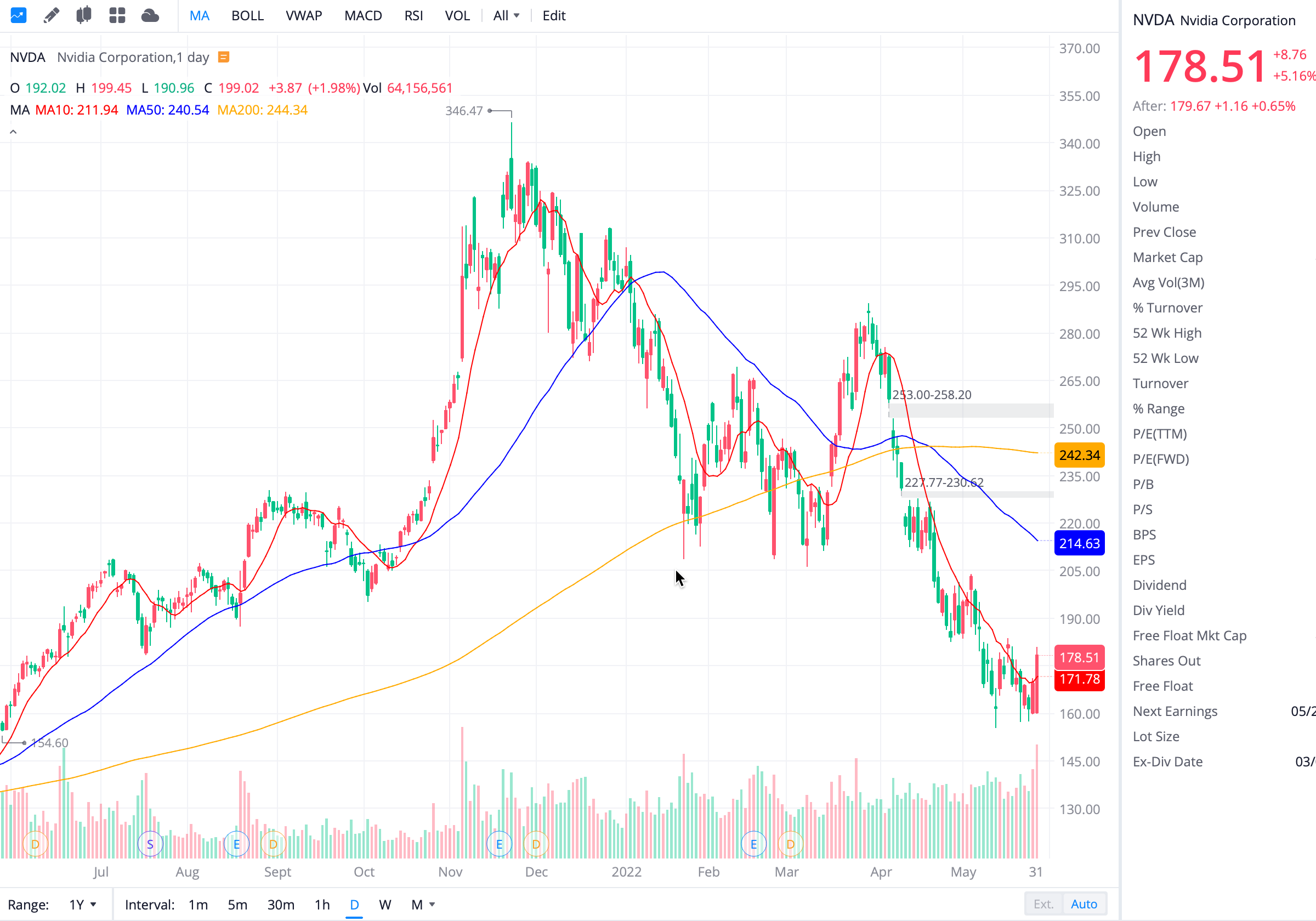1316x921 pixels.
Task: Switch to 5m interval
Action: pos(237,905)
